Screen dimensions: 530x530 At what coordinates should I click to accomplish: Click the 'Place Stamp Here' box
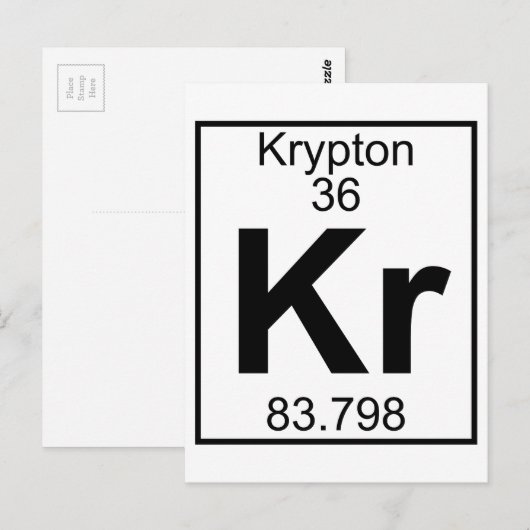click(81, 88)
